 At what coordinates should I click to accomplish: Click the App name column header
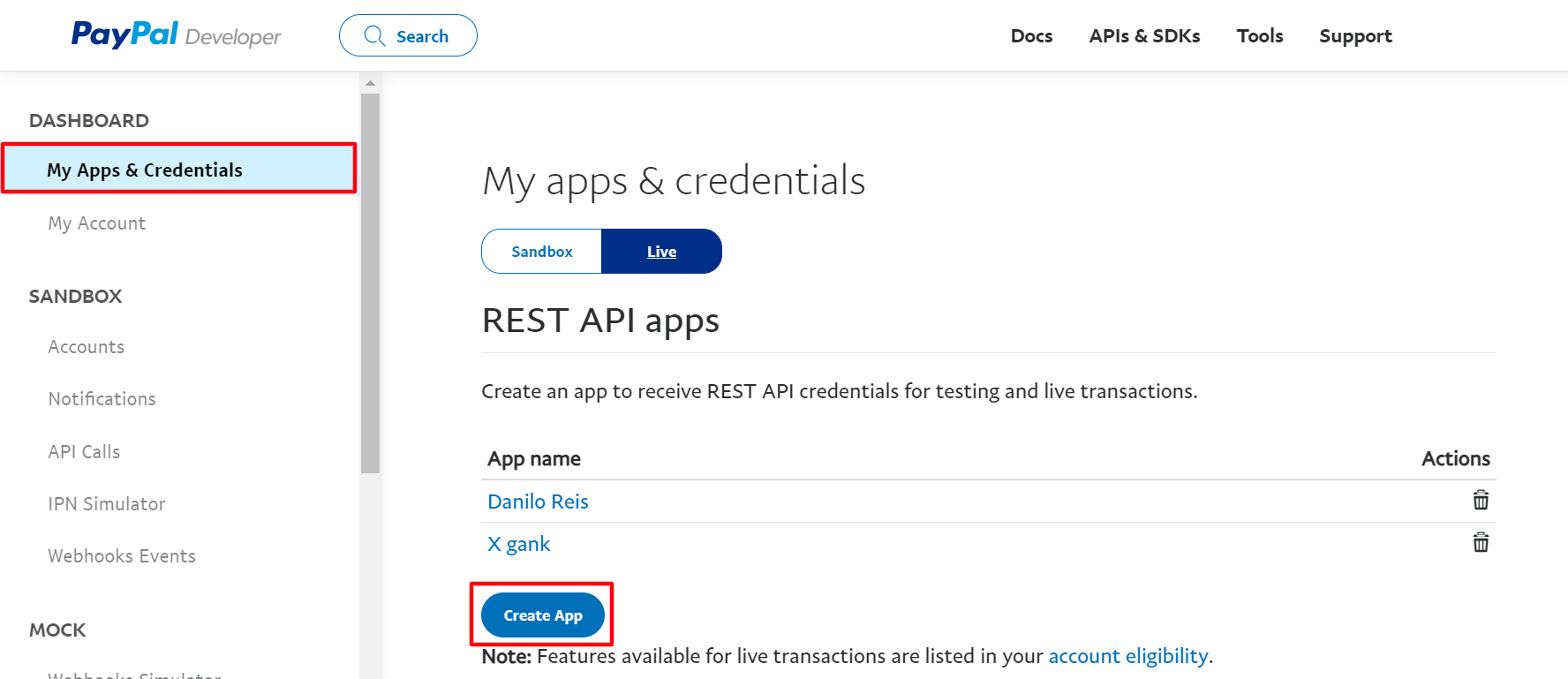coord(534,459)
